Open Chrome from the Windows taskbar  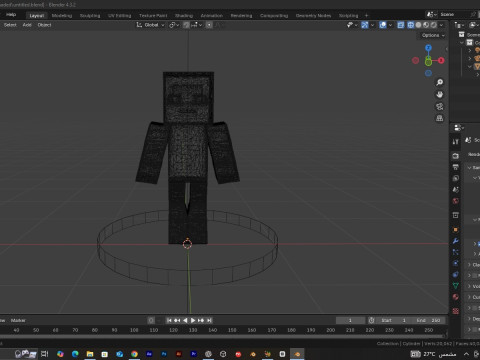134,354
